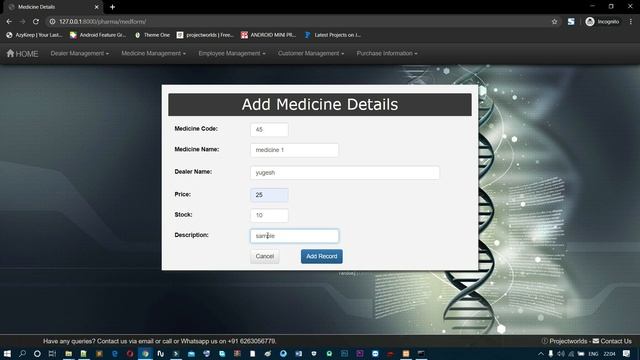Follow the Projectworlds footer link

(x=568, y=341)
